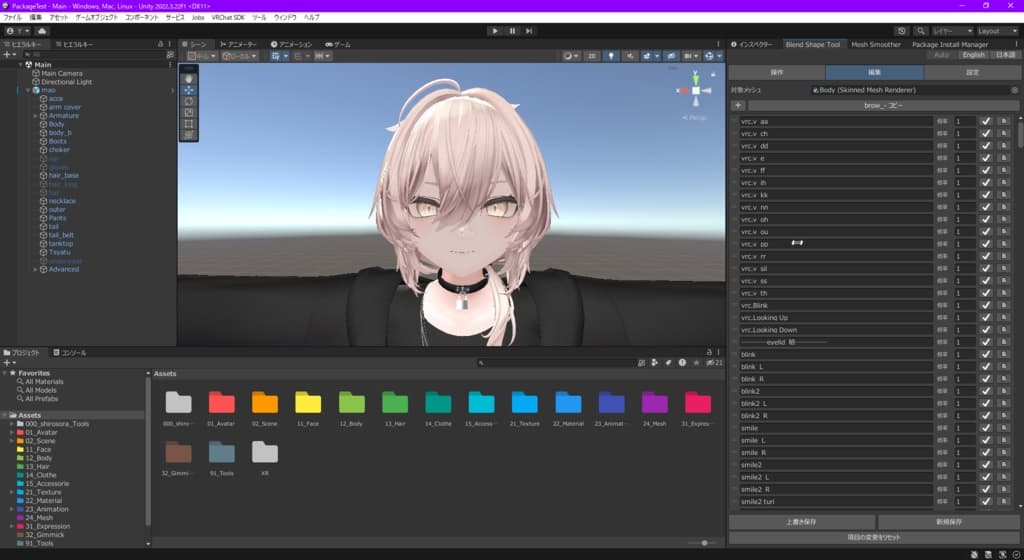Switch to the Mesh Smoother tab
This screenshot has width=1024, height=560.
tap(876, 44)
